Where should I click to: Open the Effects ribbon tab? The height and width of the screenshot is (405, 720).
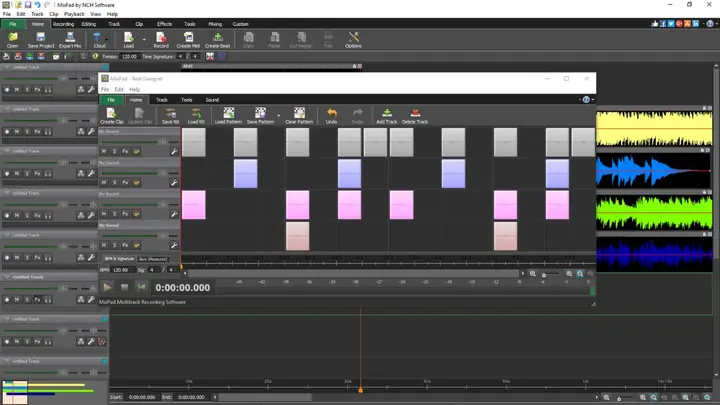click(x=164, y=24)
